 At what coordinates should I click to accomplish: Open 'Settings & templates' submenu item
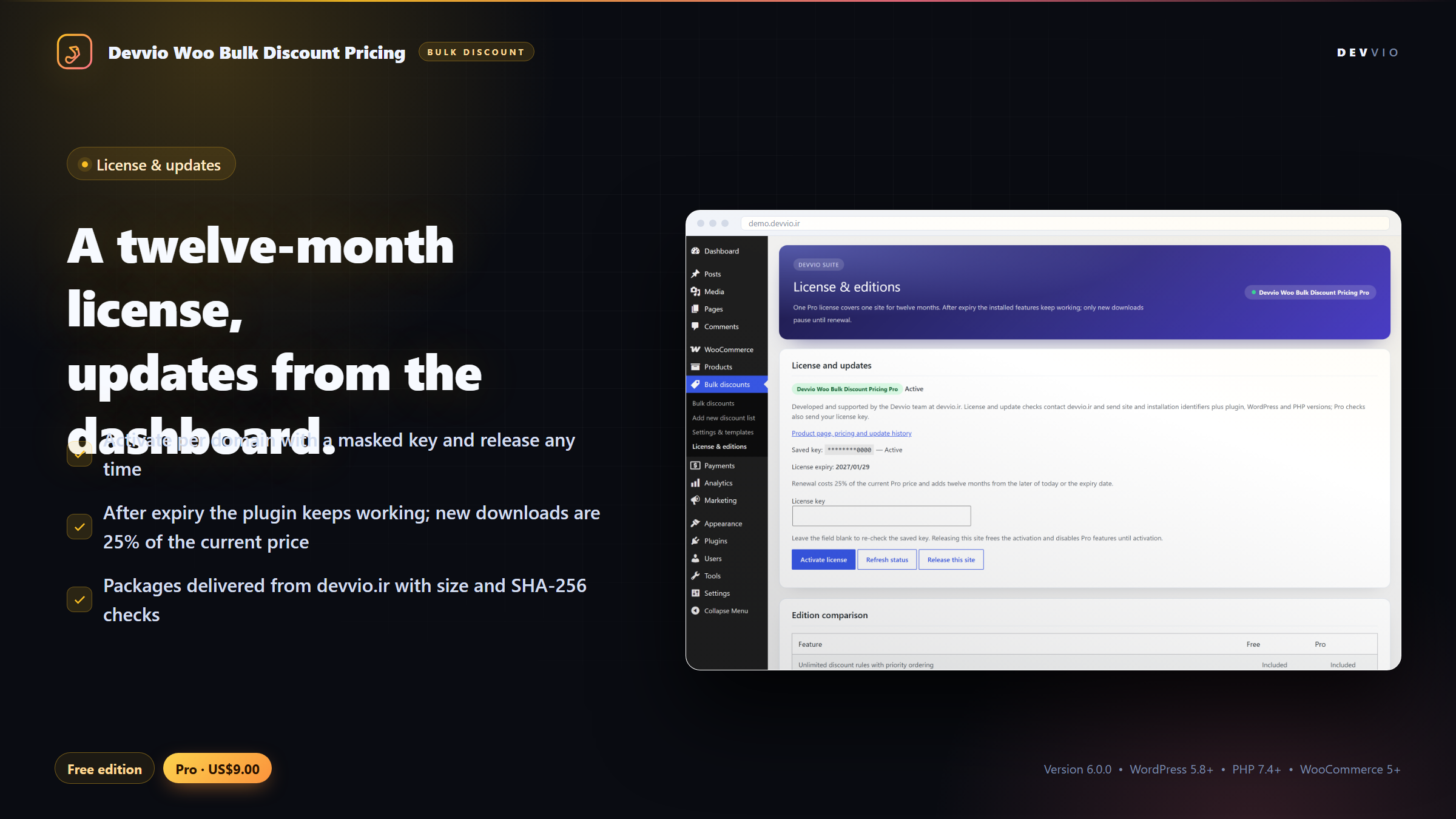(x=723, y=433)
